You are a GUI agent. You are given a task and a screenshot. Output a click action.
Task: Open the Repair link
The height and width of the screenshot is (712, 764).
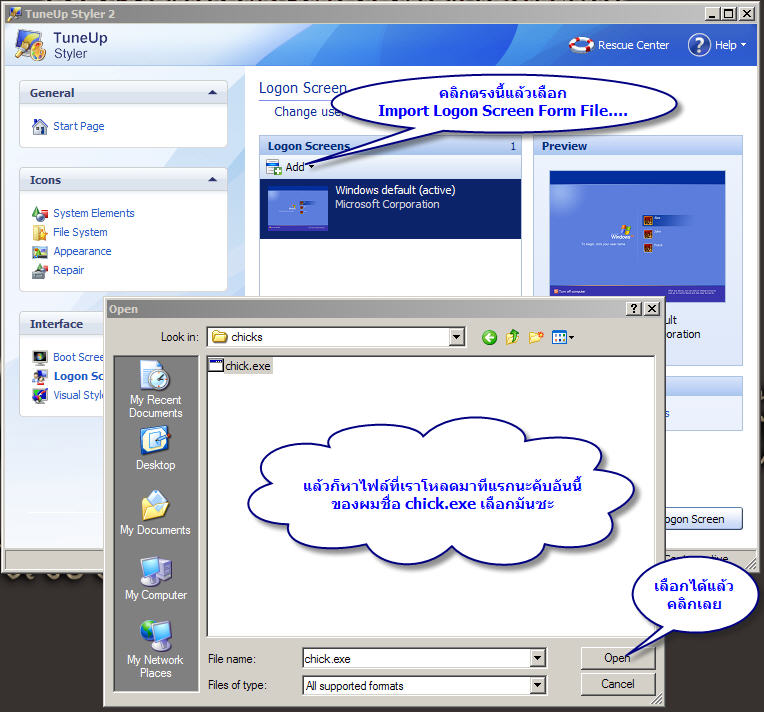click(x=69, y=270)
